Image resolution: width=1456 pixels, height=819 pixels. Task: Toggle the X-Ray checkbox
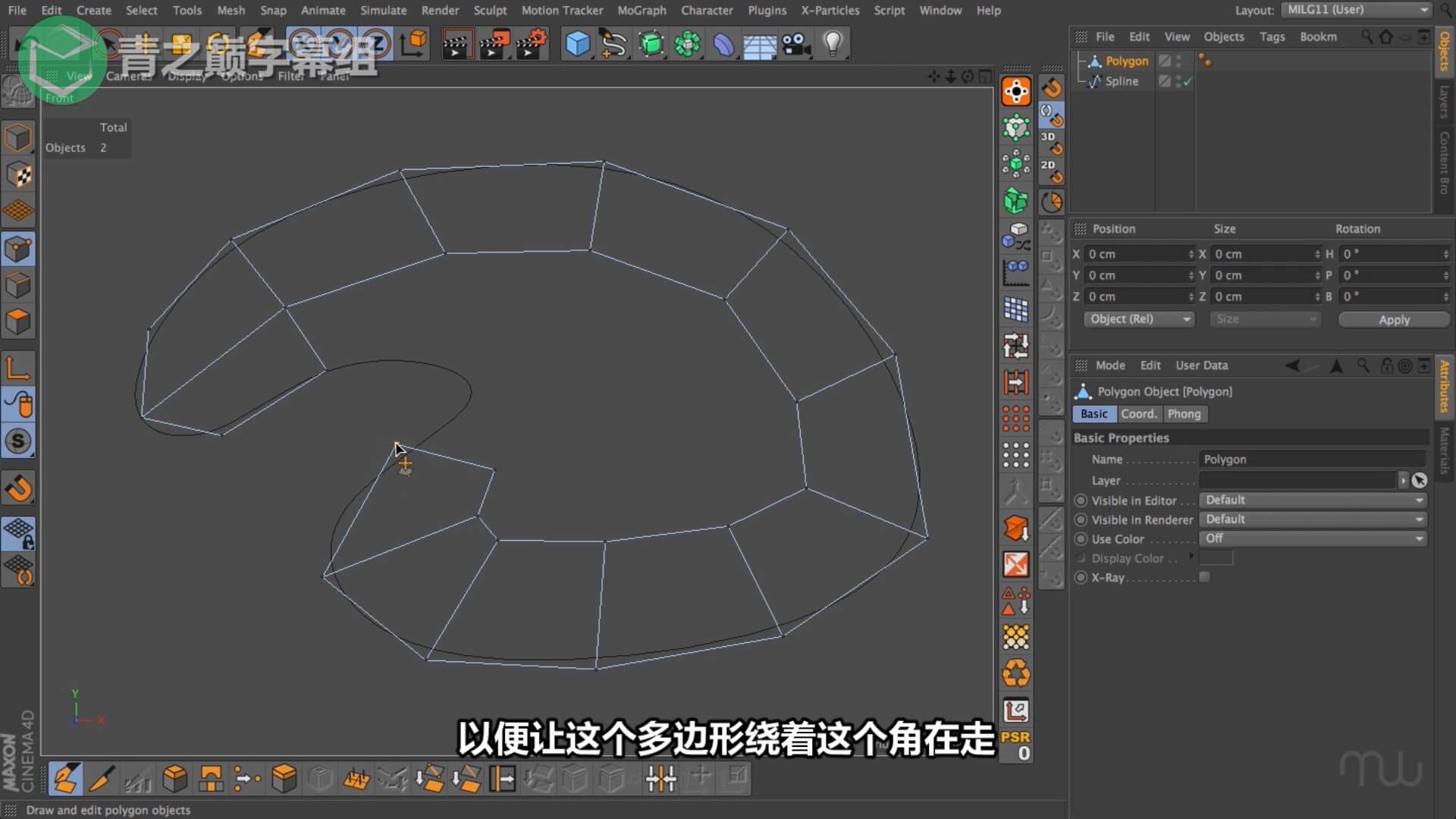[x=1204, y=577]
